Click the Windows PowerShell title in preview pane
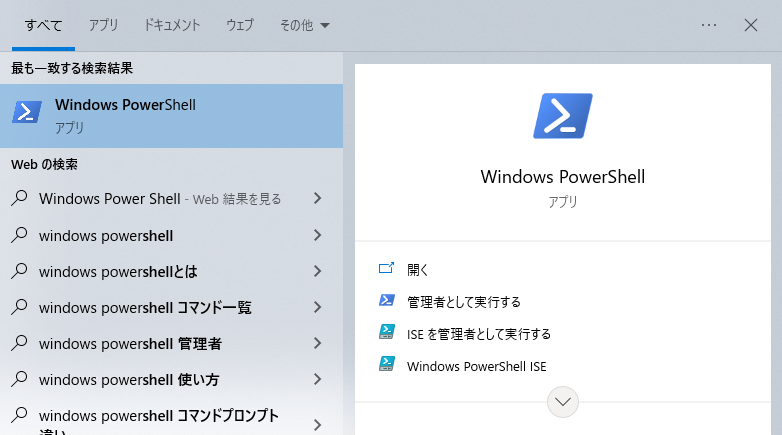This screenshot has height=435, width=782. click(563, 177)
